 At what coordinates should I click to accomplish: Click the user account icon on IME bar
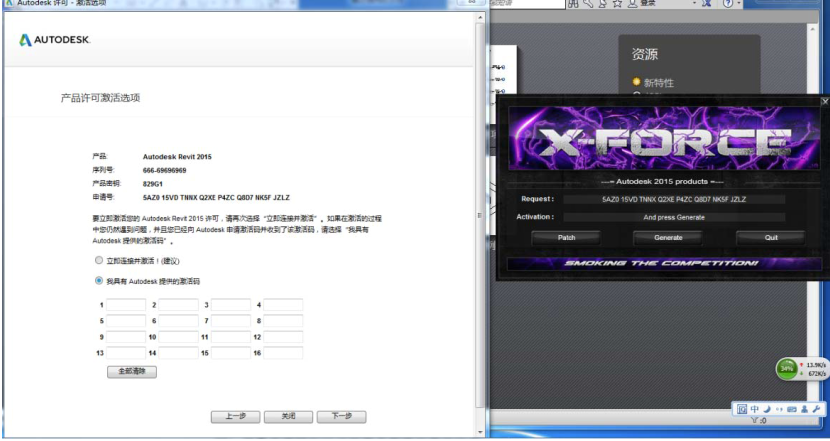[804, 409]
